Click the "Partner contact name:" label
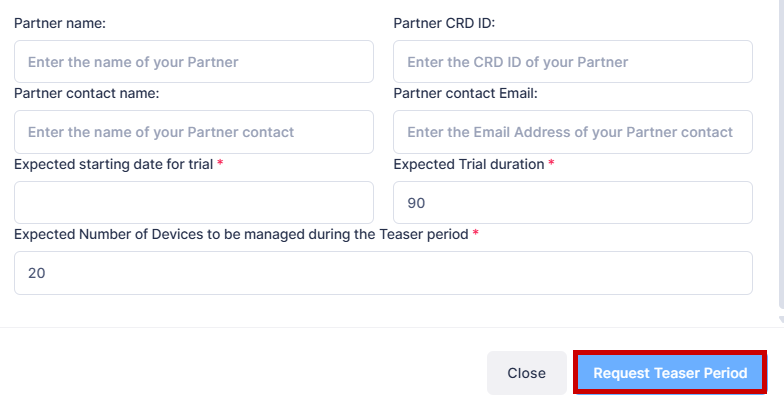The image size is (784, 410). click(87, 94)
